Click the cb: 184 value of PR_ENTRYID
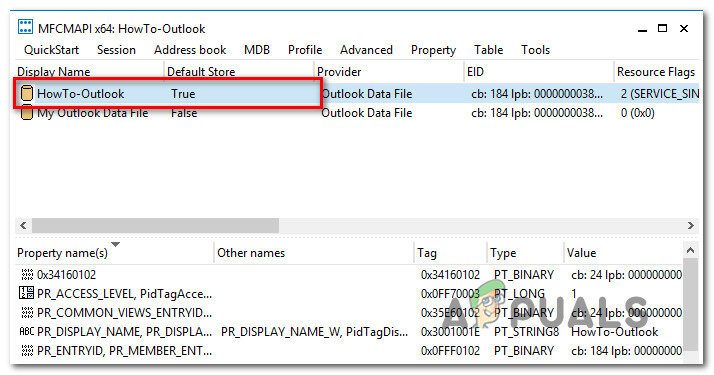The width and height of the screenshot is (714, 375). tap(627, 351)
